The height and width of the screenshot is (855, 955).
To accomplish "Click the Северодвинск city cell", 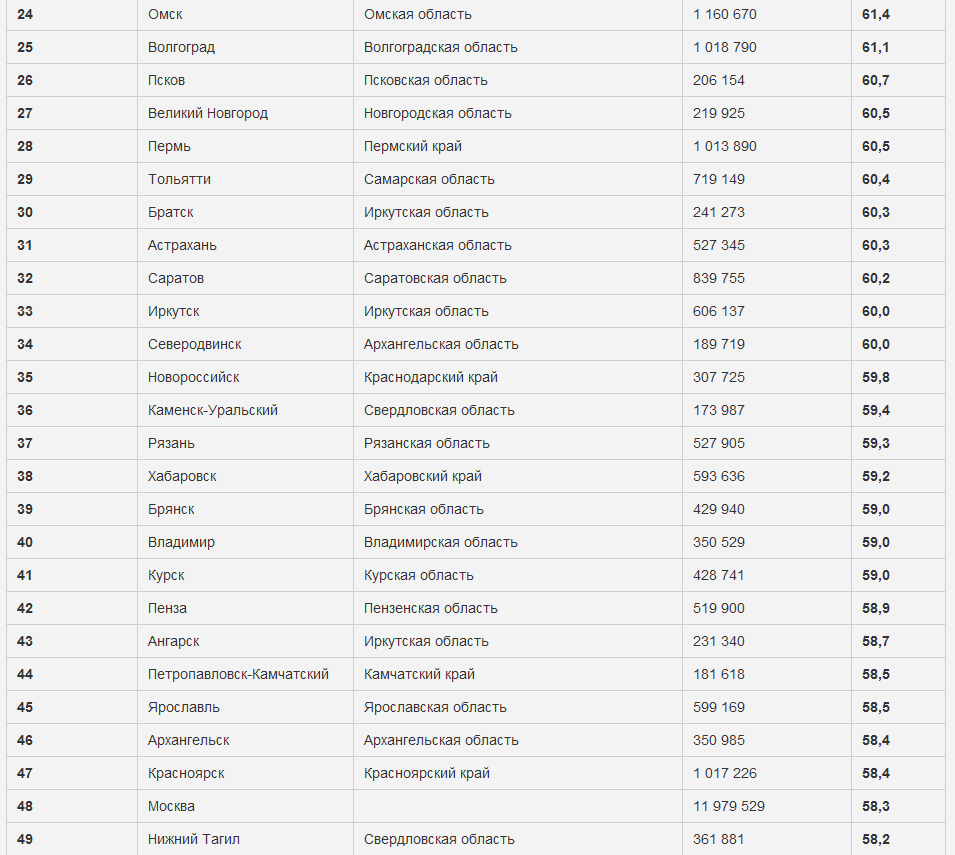I will click(194, 344).
